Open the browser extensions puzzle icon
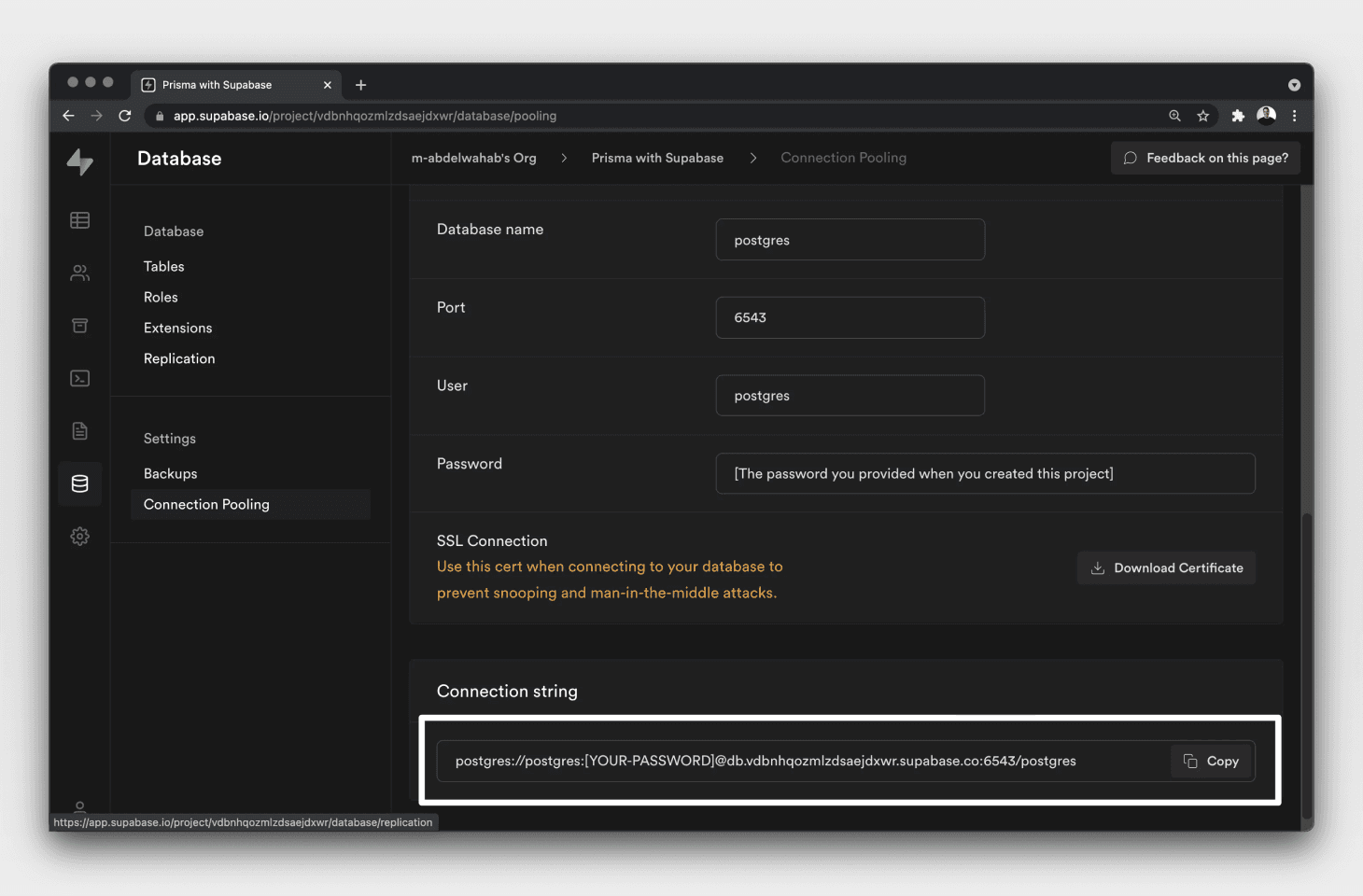Viewport: 1363px width, 896px height. click(1238, 116)
